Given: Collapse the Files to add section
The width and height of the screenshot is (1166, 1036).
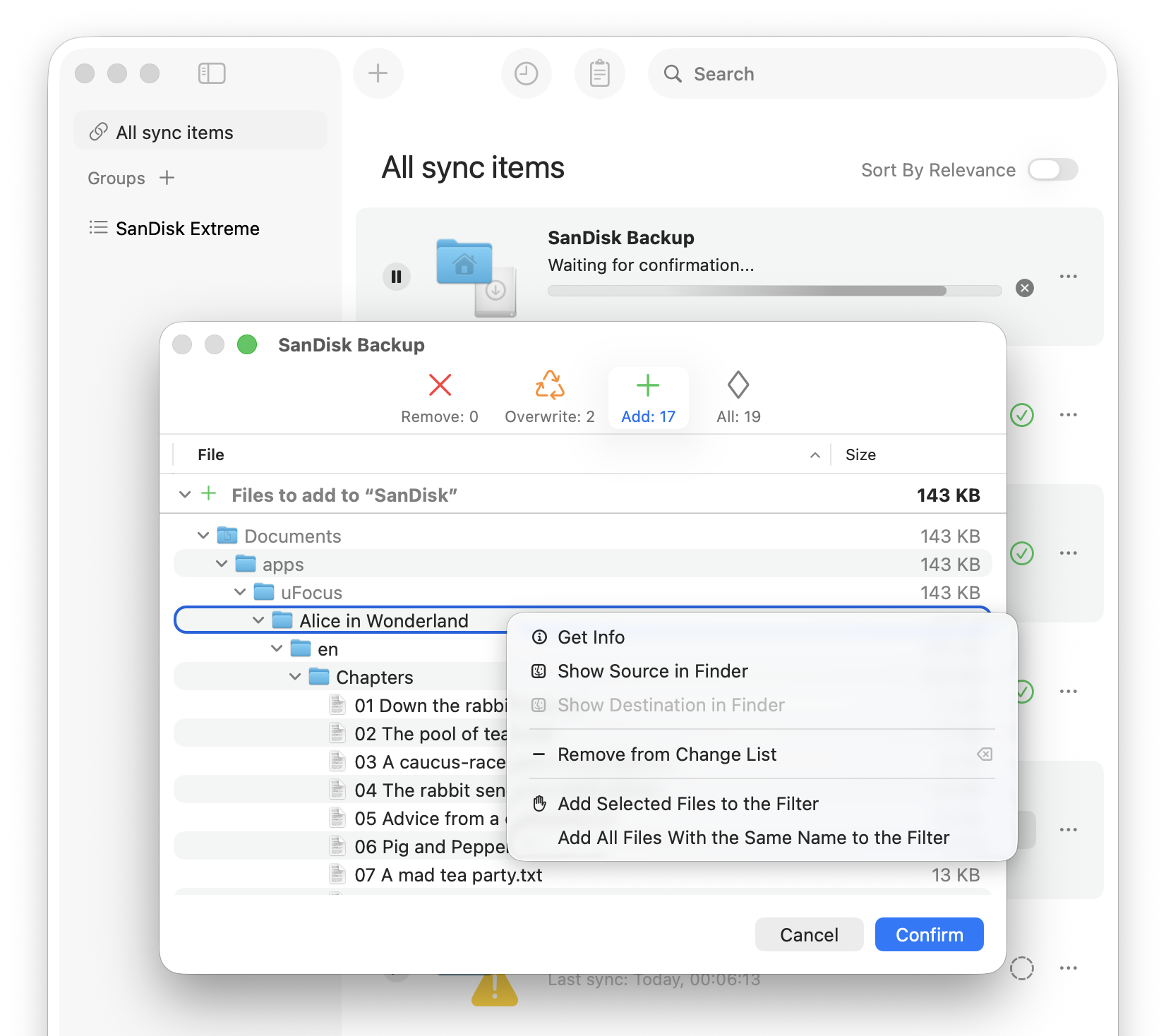Looking at the screenshot, I should tap(185, 495).
